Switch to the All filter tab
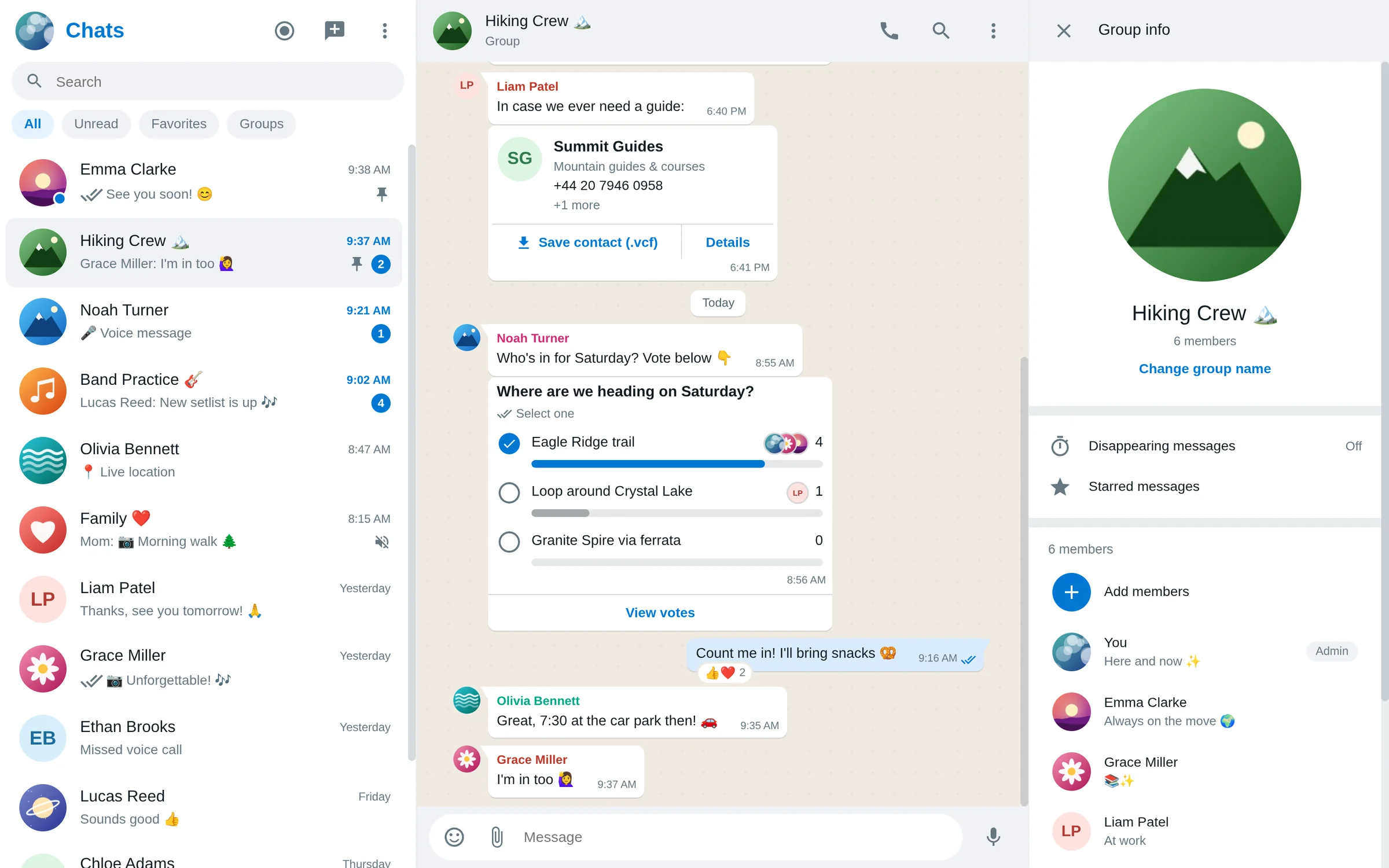 [33, 124]
